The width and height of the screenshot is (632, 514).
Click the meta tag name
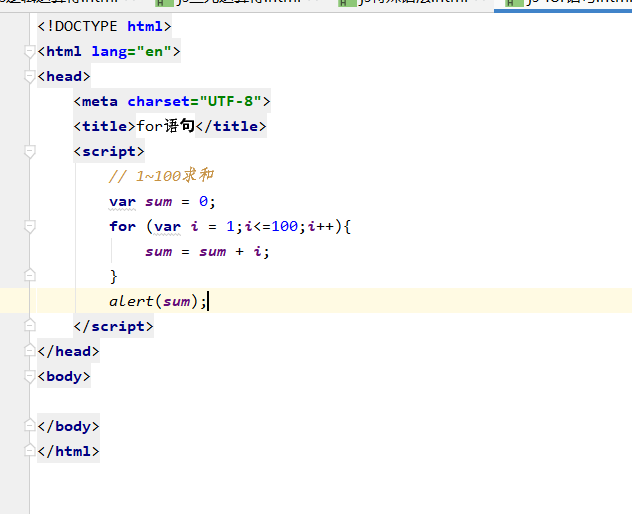click(x=100, y=102)
